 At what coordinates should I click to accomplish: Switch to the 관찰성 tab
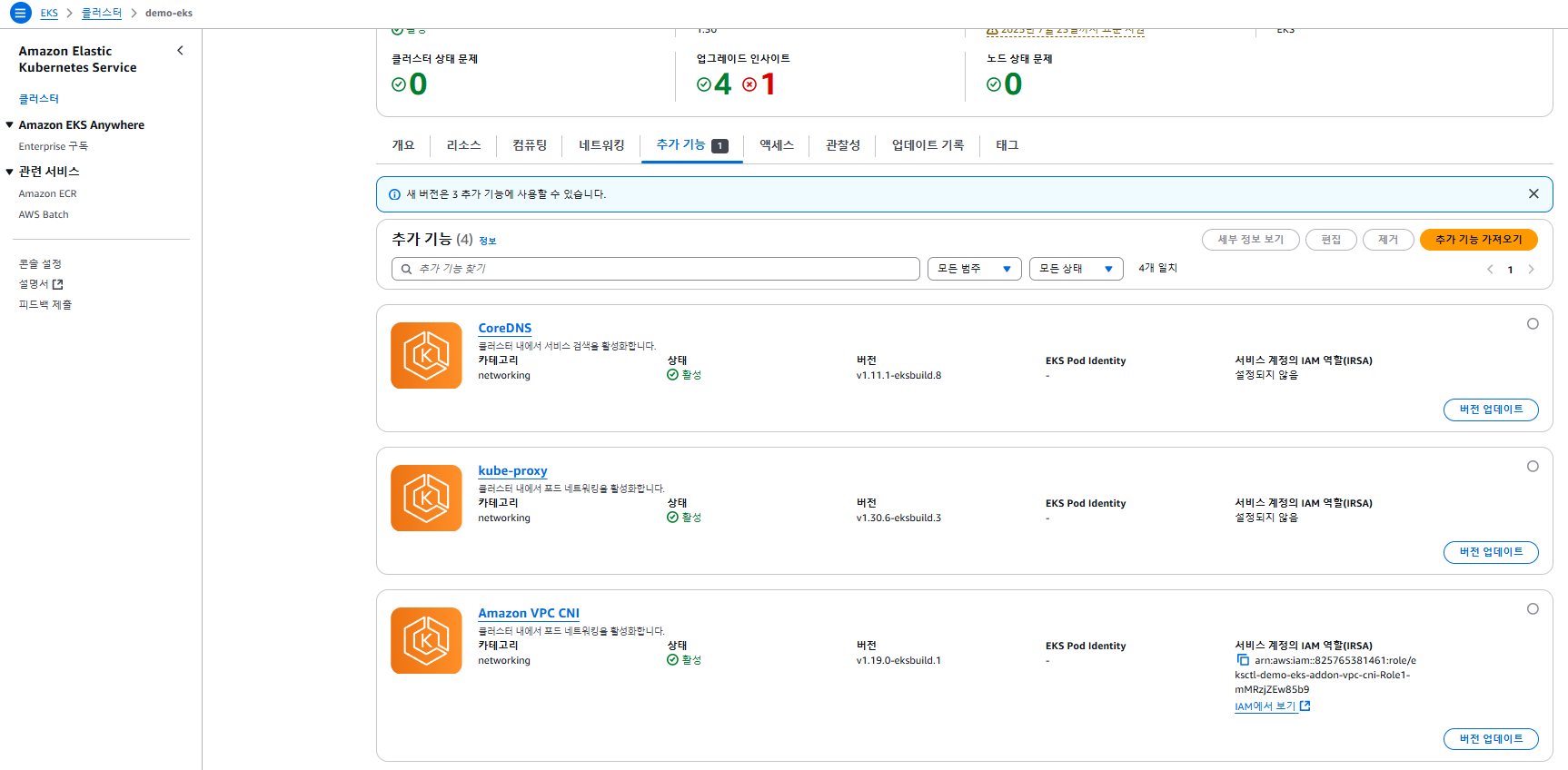click(x=842, y=145)
